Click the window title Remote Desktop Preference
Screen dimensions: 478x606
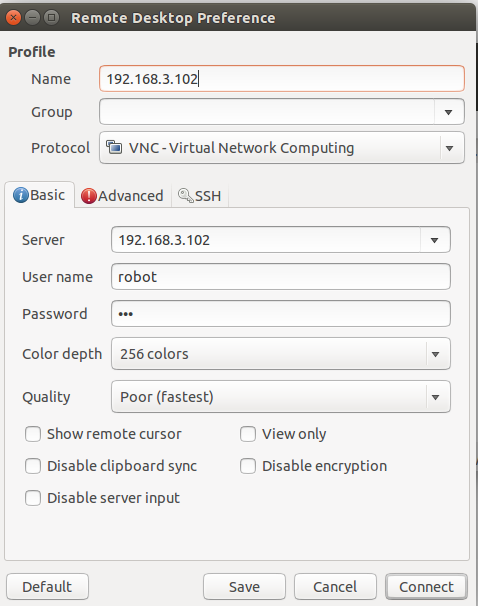[174, 18]
